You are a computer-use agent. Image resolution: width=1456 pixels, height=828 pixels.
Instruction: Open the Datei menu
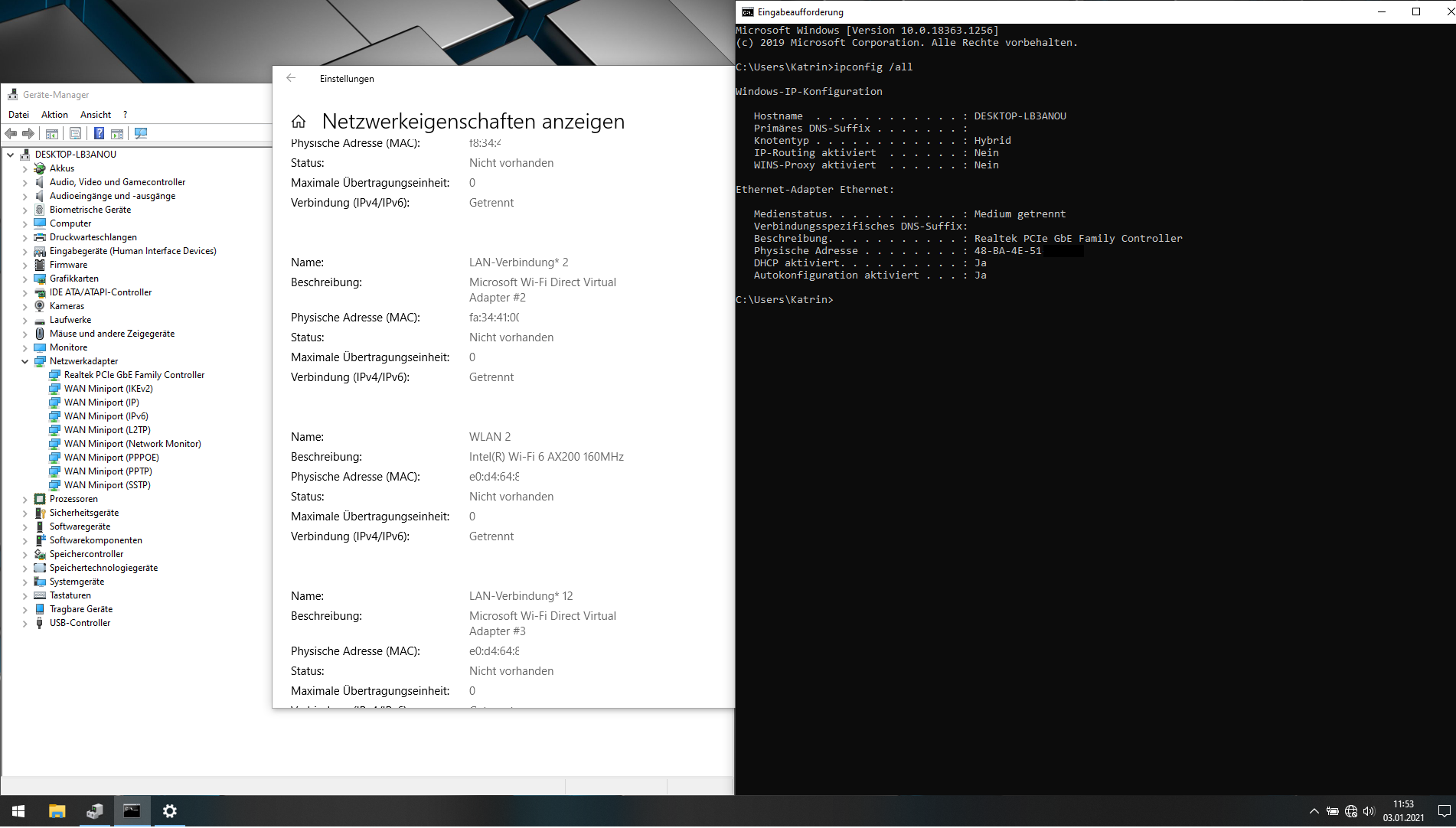(x=18, y=115)
